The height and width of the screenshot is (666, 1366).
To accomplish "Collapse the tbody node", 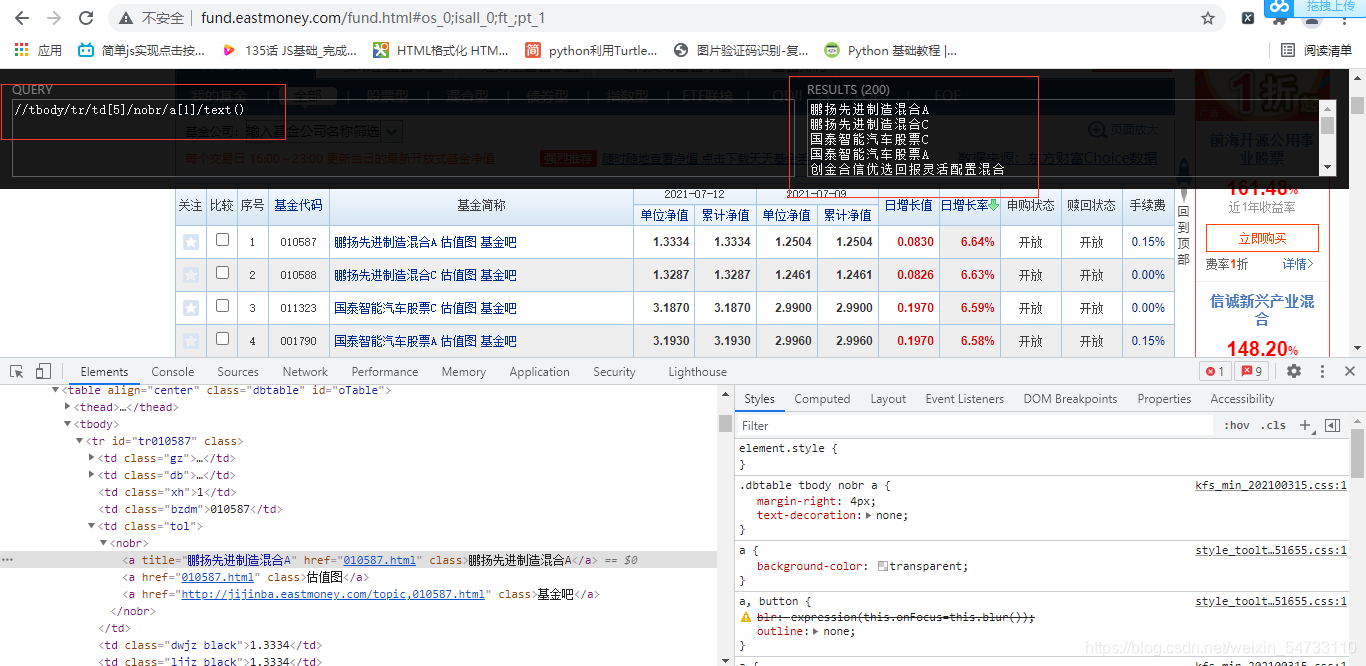I will (68, 424).
